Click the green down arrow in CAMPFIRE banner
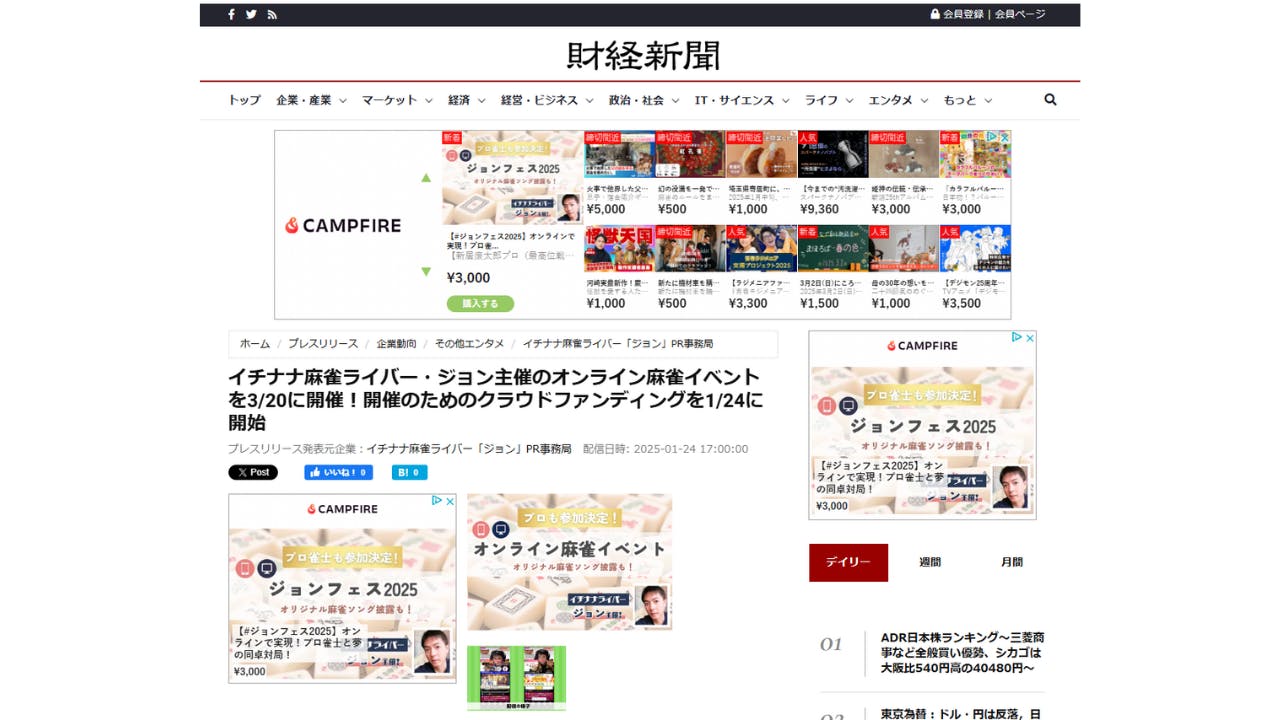Viewport: 1280px width, 720px height. [426, 271]
